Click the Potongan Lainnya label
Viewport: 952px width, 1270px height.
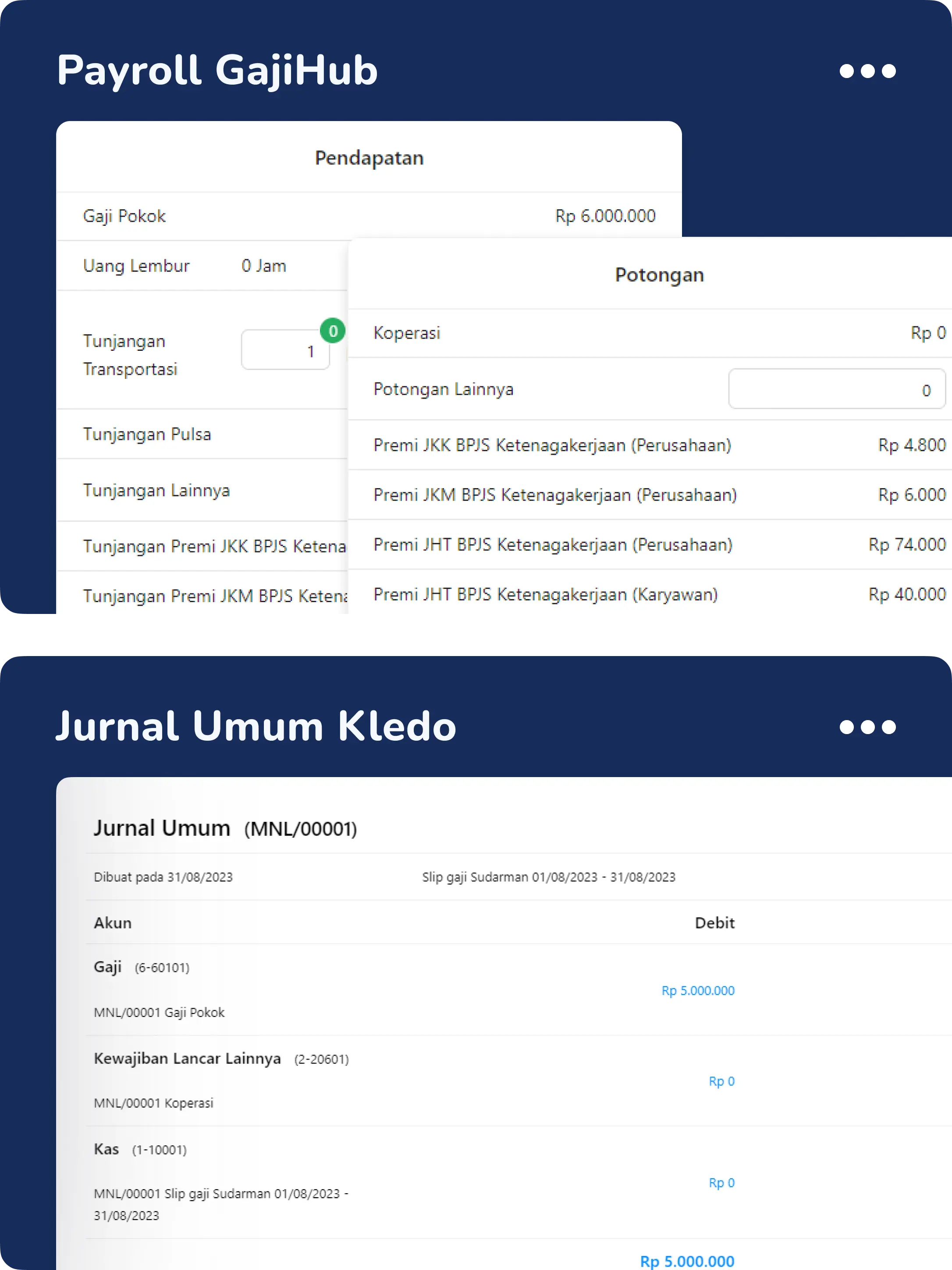tap(443, 389)
